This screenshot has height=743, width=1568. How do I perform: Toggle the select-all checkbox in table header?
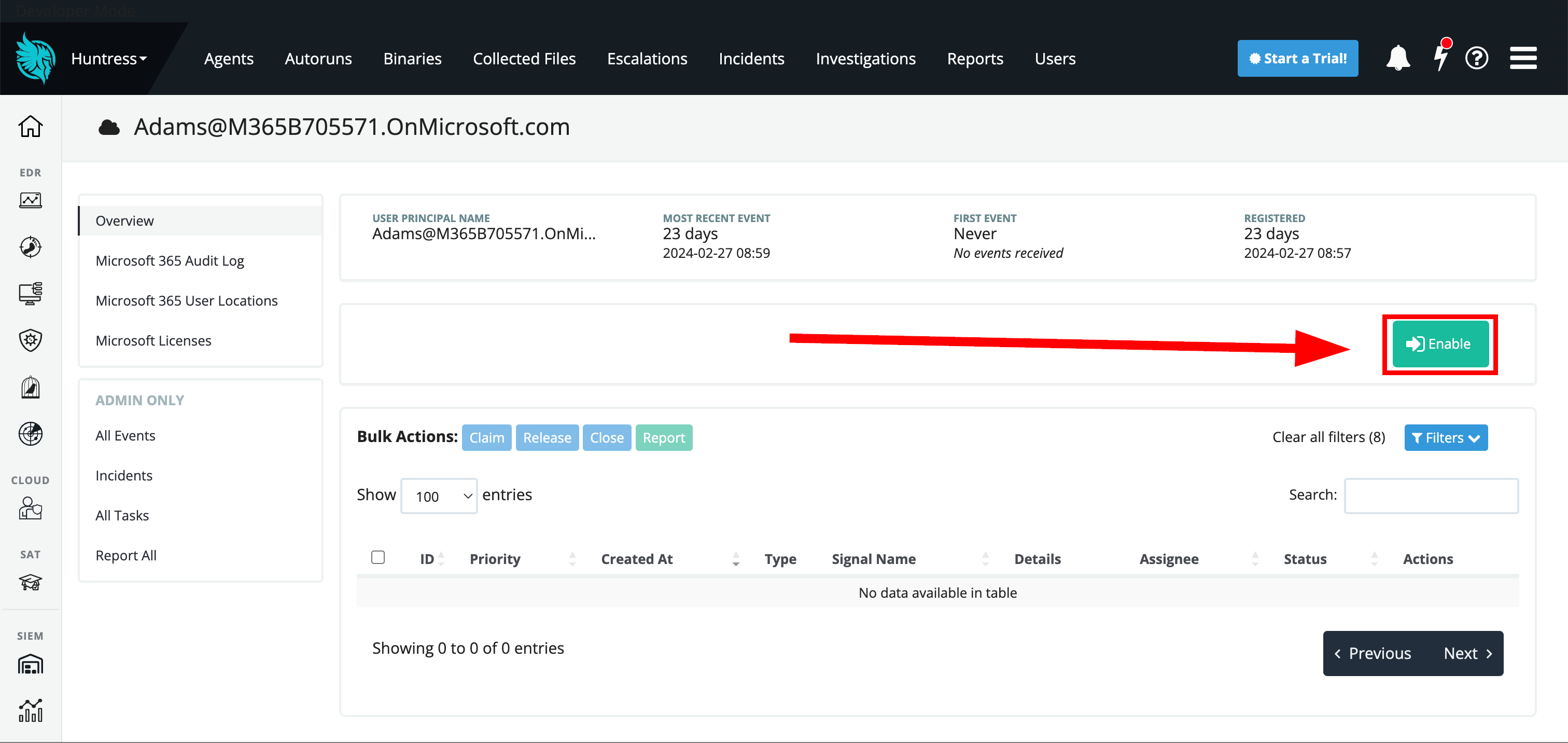coord(378,557)
